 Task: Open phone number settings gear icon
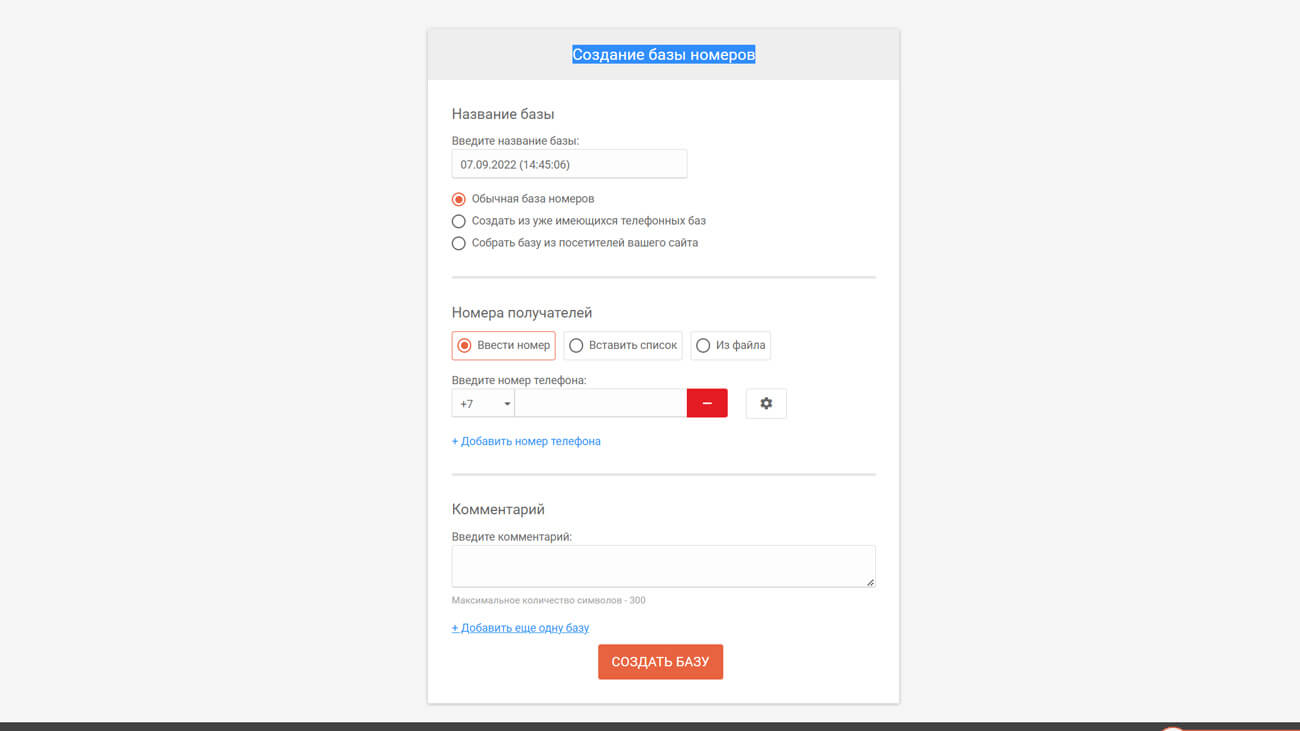click(x=766, y=403)
